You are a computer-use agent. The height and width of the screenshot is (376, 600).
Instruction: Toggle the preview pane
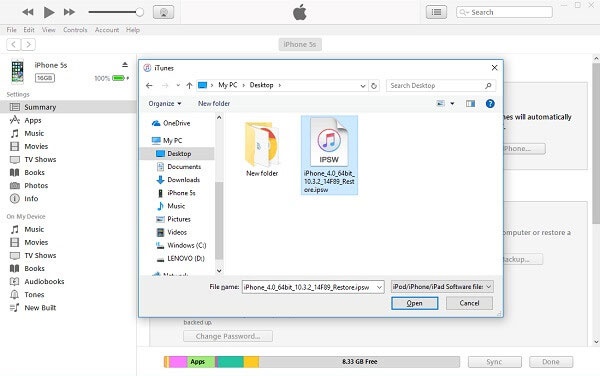click(470, 104)
